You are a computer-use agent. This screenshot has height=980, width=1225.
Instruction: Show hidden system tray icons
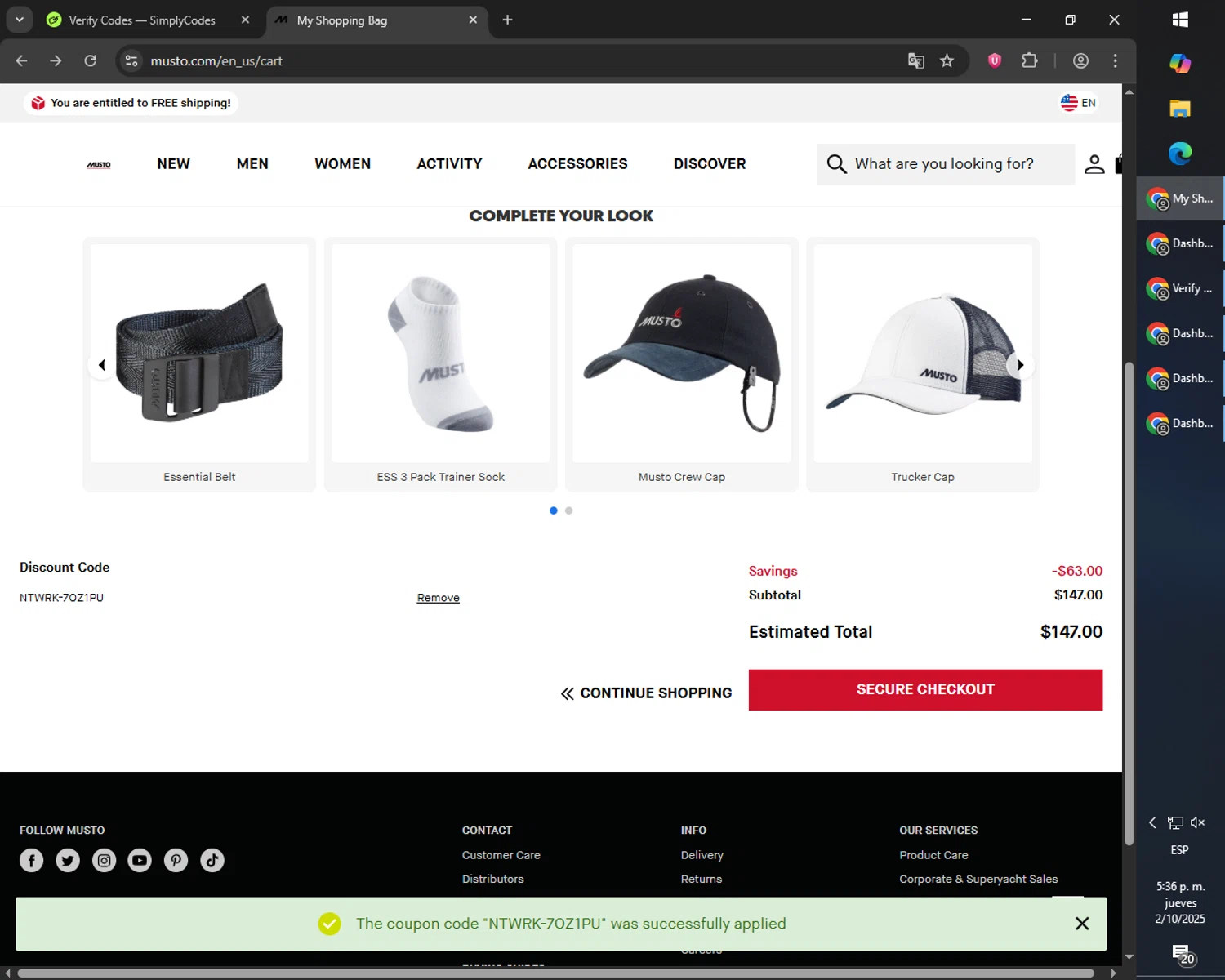(x=1152, y=822)
